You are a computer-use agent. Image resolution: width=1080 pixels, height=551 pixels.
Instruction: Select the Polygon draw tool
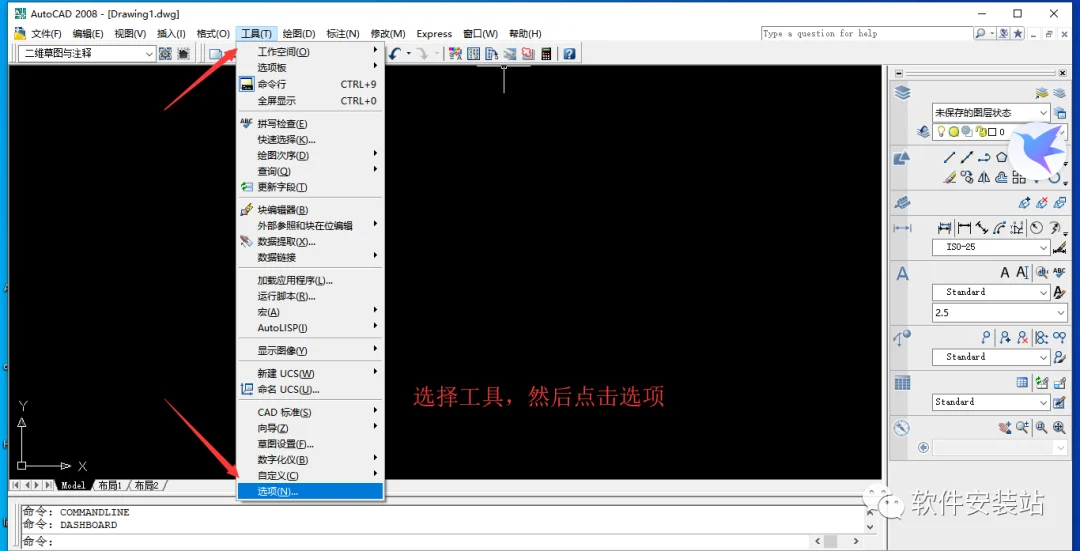point(1001,158)
